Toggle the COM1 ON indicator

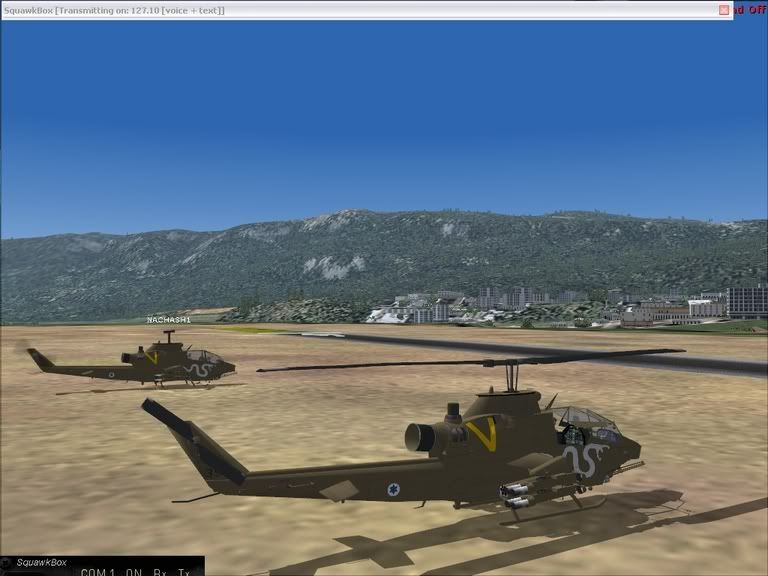134,572
